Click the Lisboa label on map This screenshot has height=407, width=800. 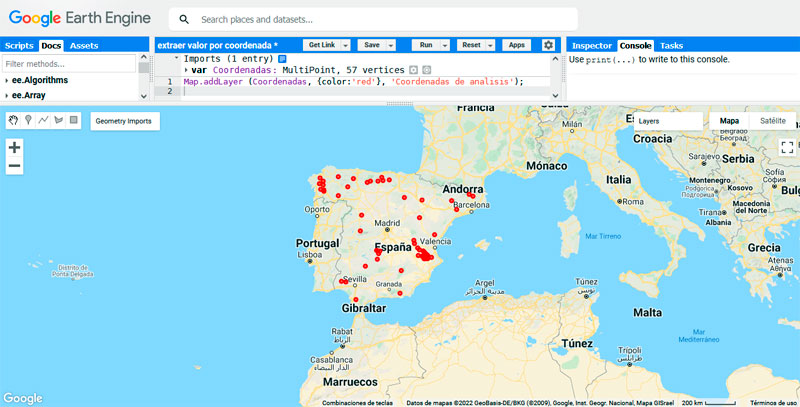pos(310,255)
